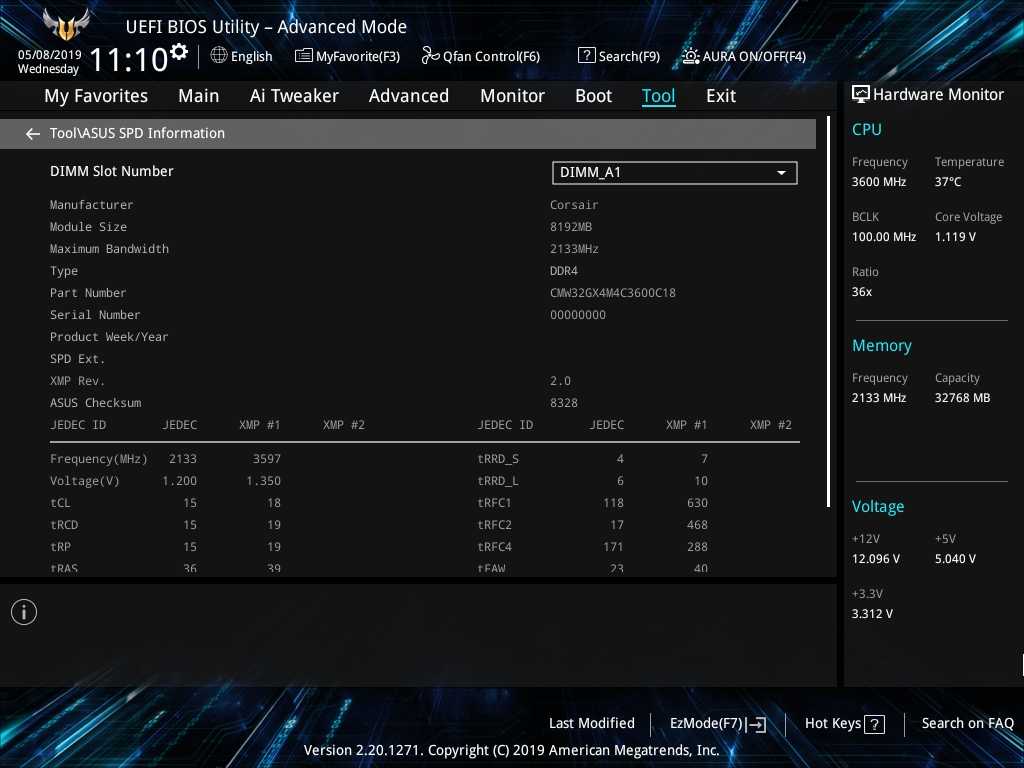
Task: Toggle AURA ON/OFF(F4)
Action: (744, 56)
